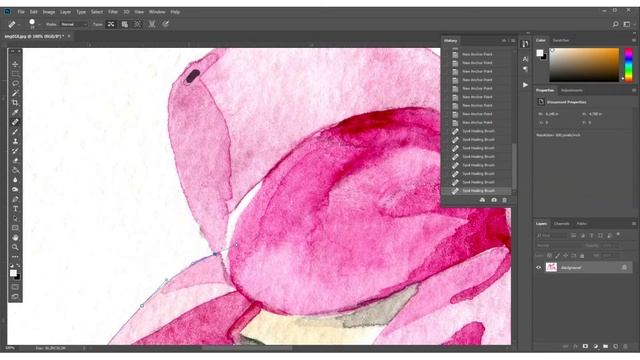Hide the Background layer eye icon

tap(538, 267)
